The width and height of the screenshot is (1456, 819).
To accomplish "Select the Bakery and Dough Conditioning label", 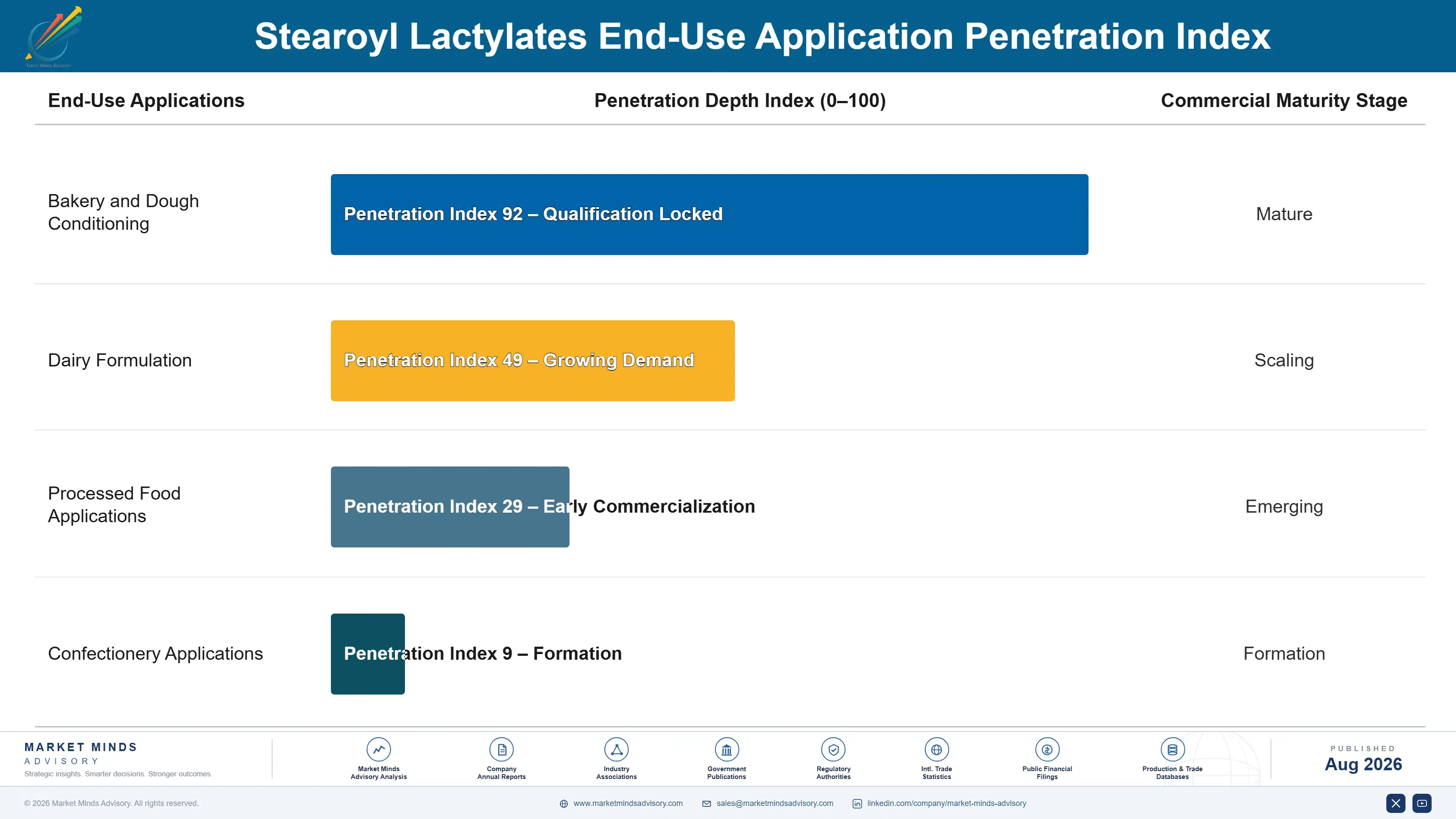I will pyautogui.click(x=123, y=212).
